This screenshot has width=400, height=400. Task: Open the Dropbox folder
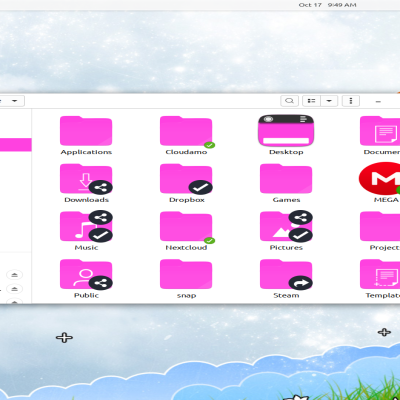pyautogui.click(x=186, y=179)
